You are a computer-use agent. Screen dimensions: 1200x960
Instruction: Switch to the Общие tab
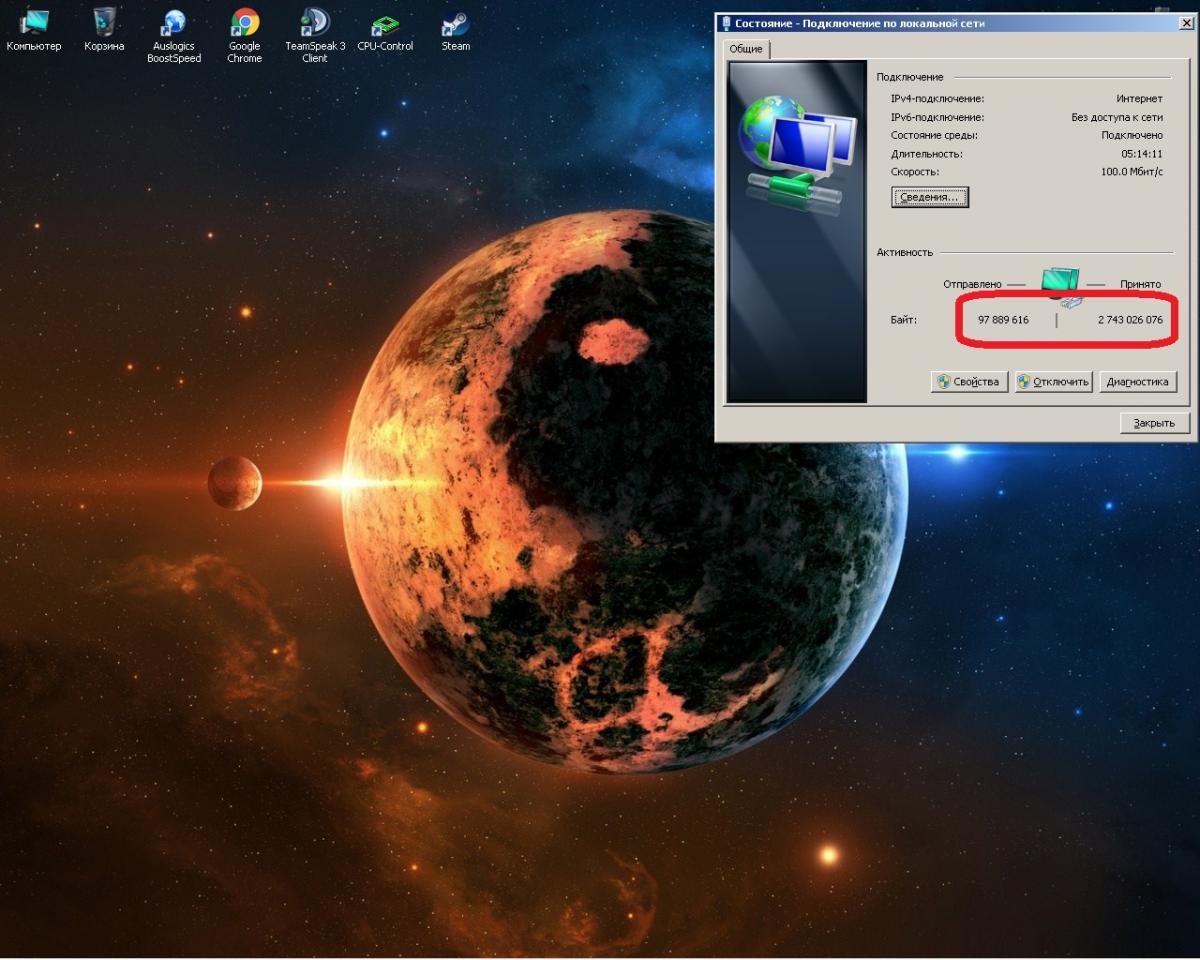745,49
